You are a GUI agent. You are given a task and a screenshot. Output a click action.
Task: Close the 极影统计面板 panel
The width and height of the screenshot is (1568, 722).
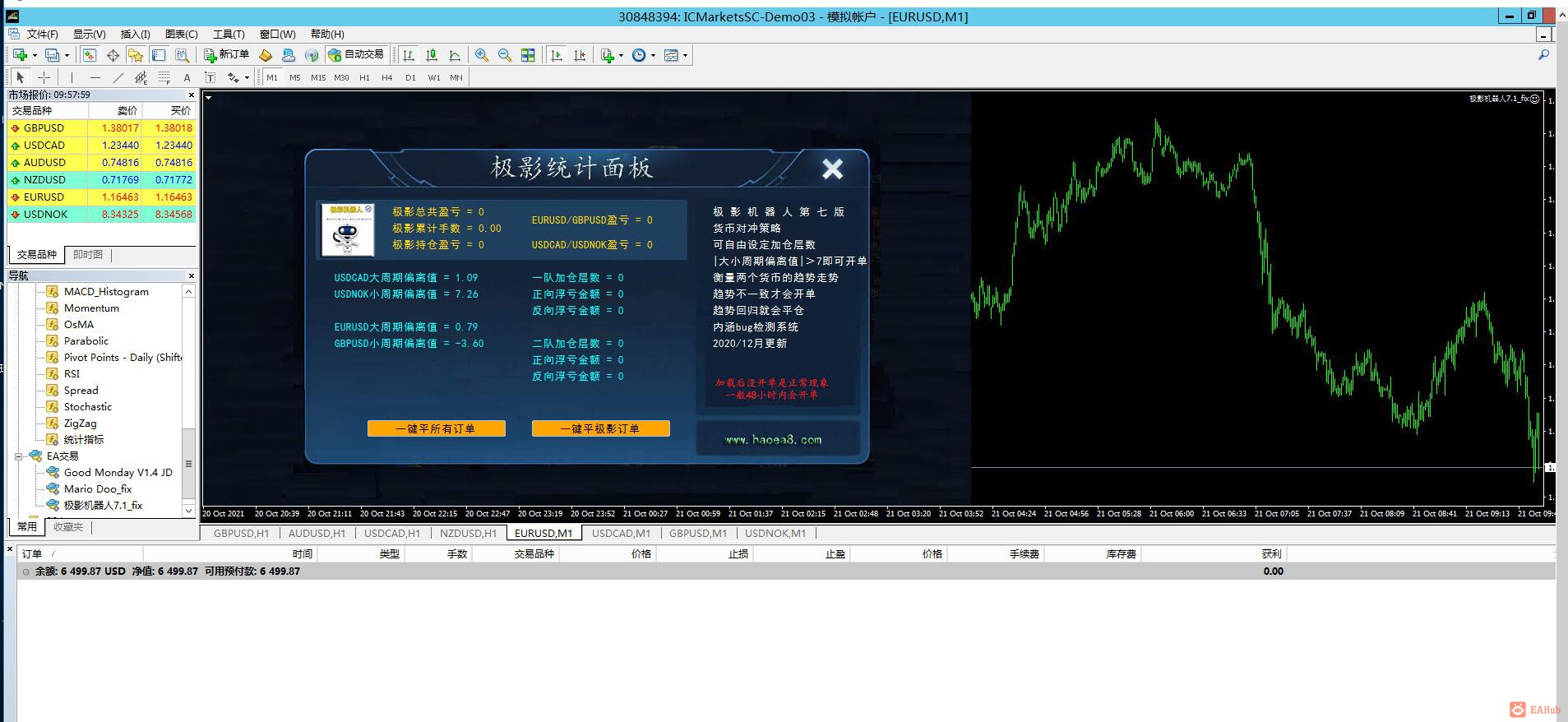click(x=832, y=169)
